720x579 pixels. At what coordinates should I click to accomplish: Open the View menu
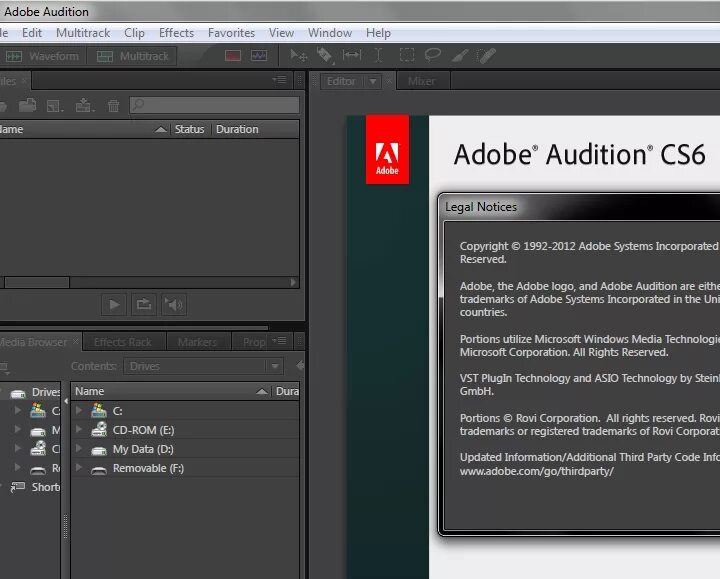[x=281, y=33]
